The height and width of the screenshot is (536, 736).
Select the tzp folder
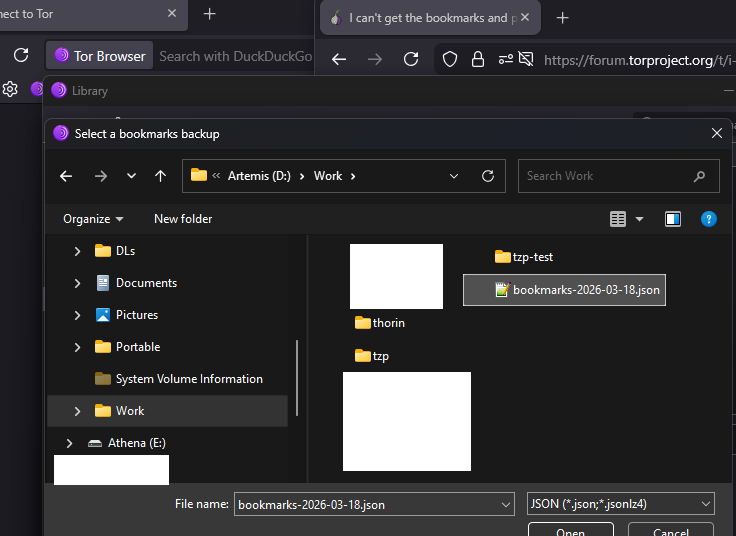(372, 356)
